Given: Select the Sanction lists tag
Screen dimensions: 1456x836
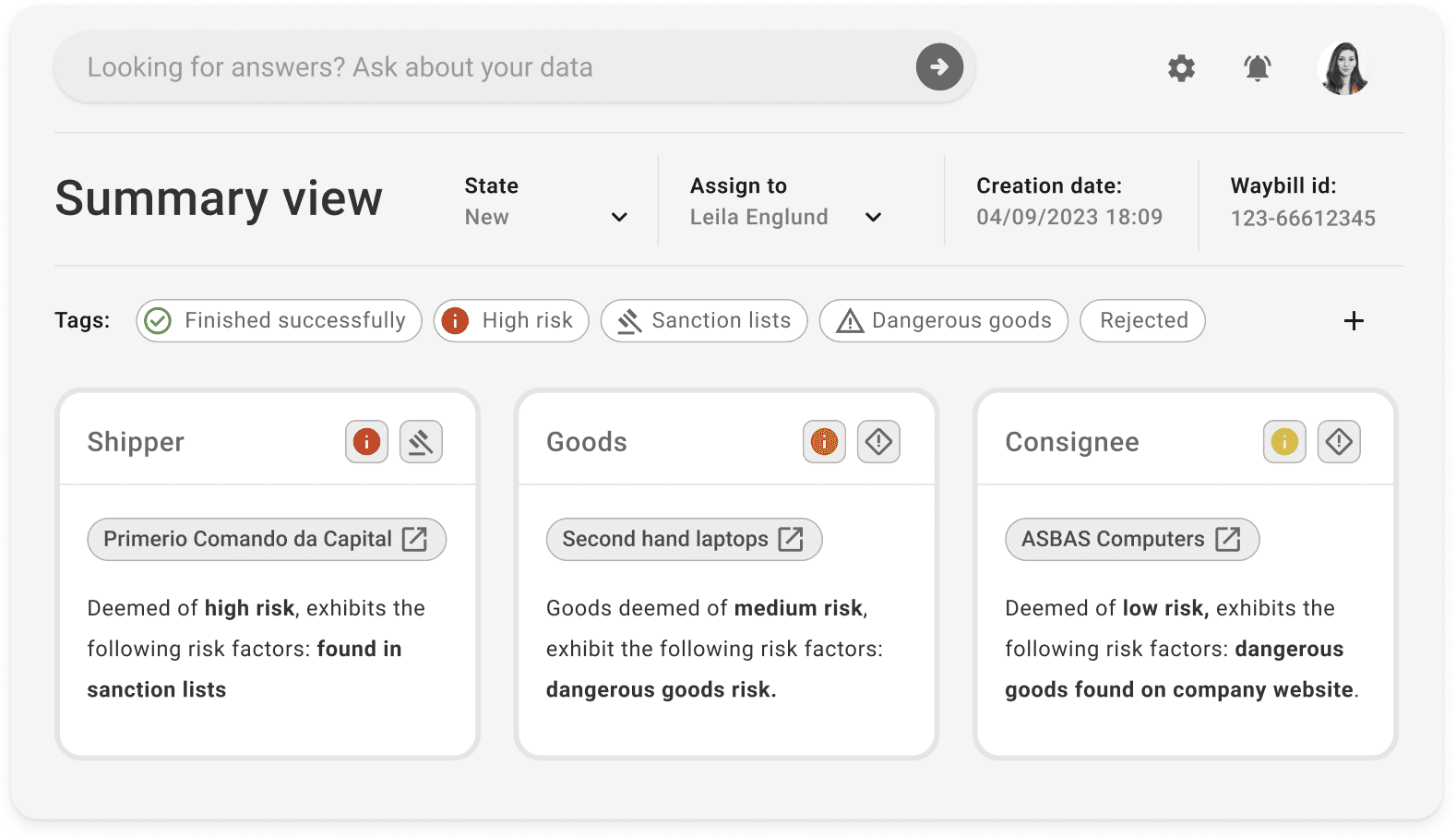Looking at the screenshot, I should tap(704, 321).
